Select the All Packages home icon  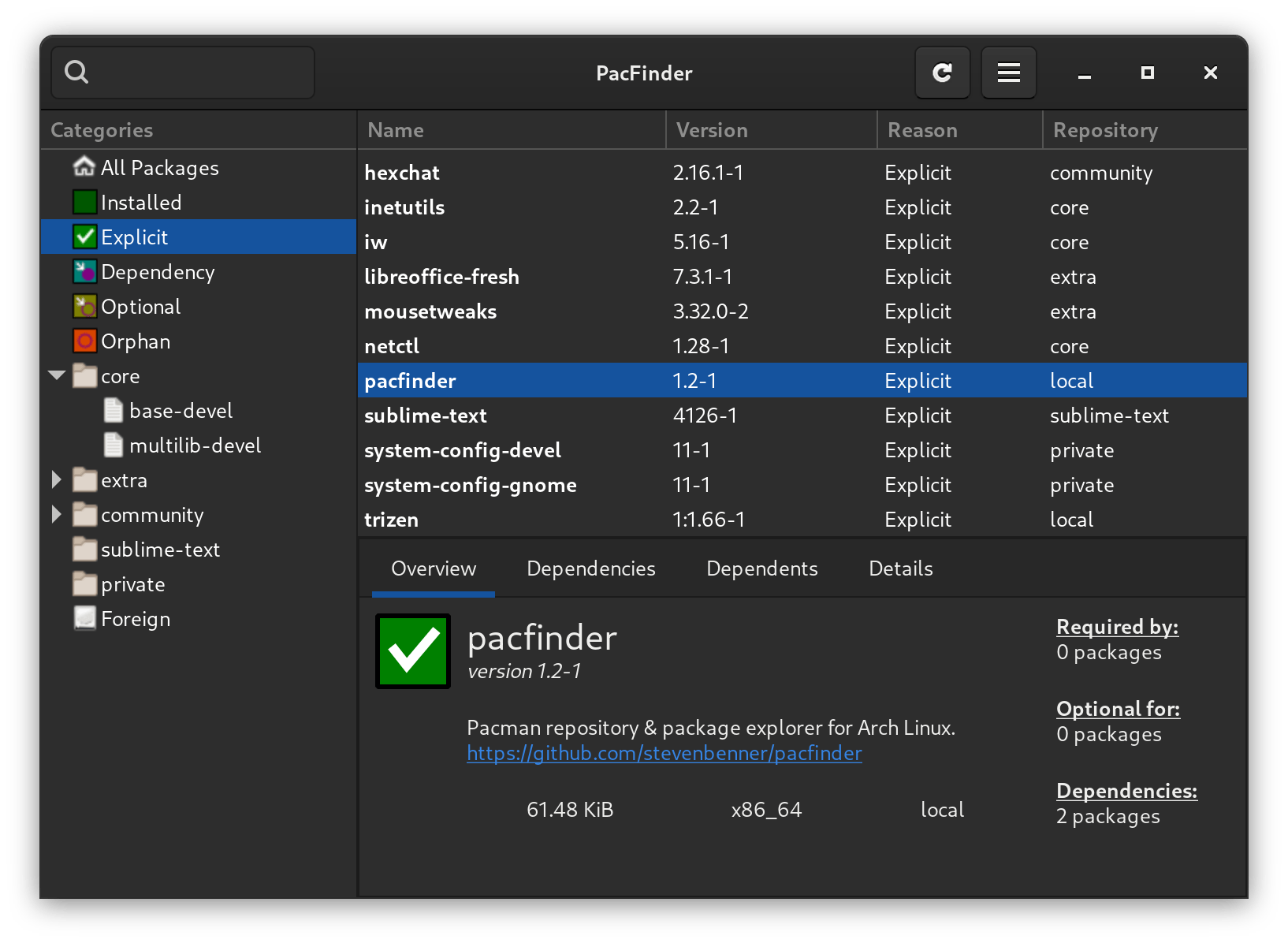tap(84, 167)
